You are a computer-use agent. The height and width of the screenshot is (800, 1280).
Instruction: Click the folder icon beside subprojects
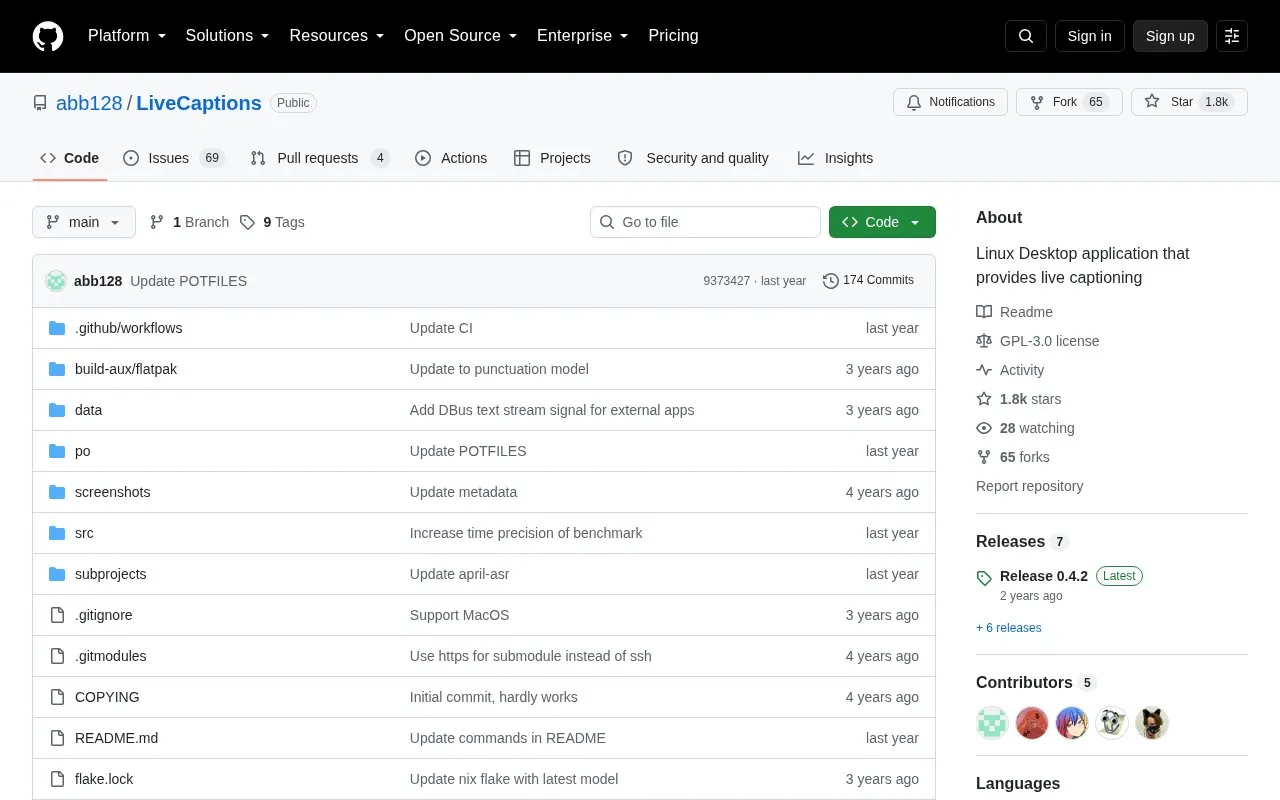pyautogui.click(x=57, y=574)
